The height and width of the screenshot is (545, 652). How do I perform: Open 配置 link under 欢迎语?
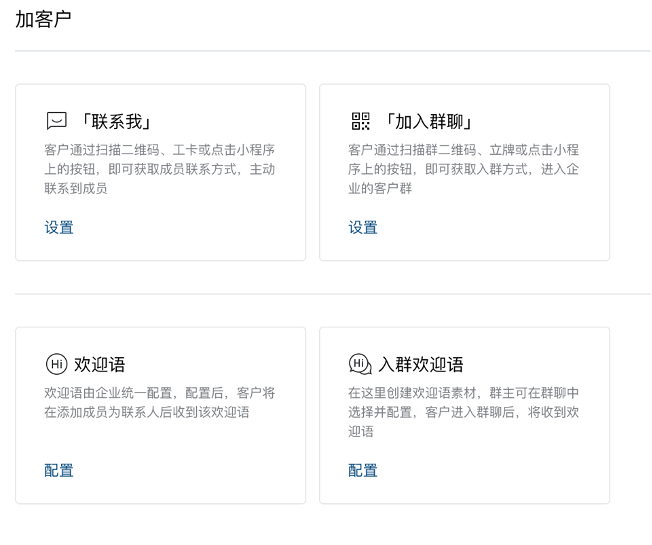click(x=59, y=471)
